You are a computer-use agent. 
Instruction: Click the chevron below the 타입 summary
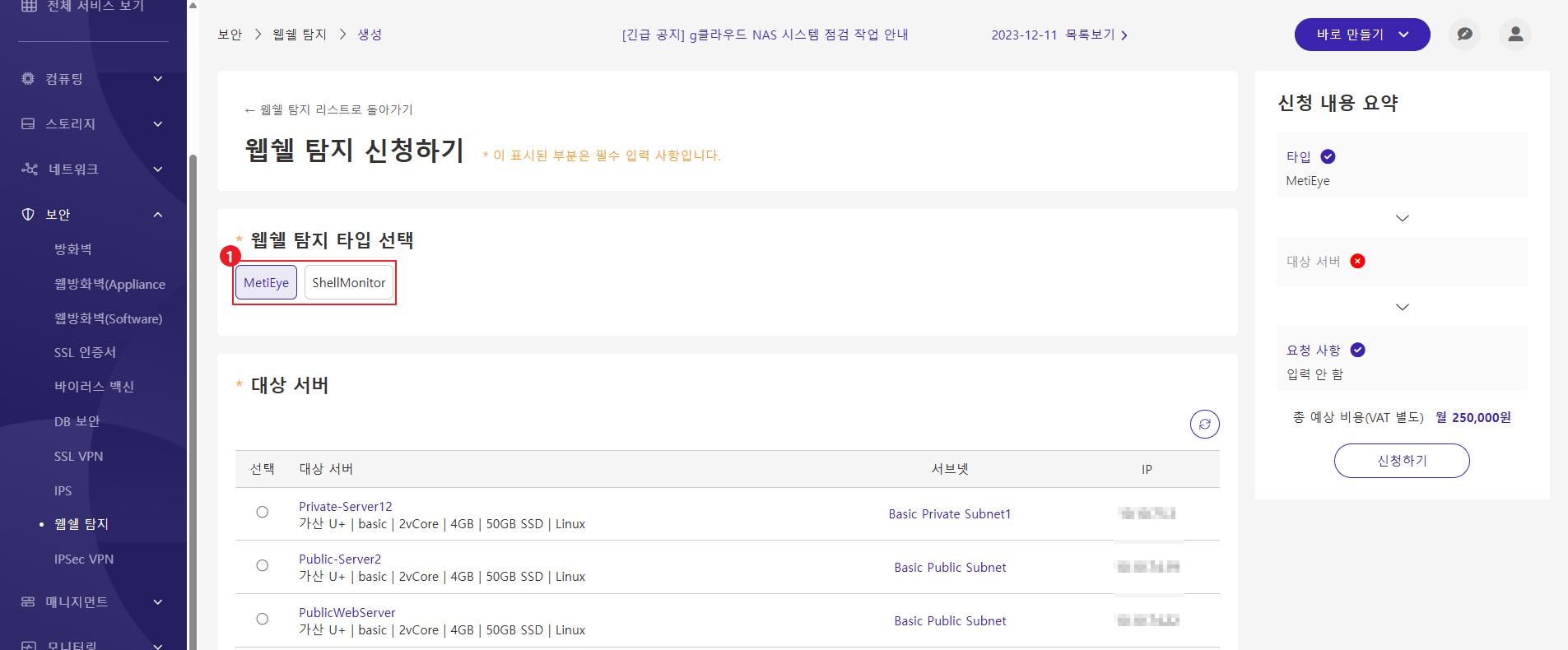(1403, 218)
